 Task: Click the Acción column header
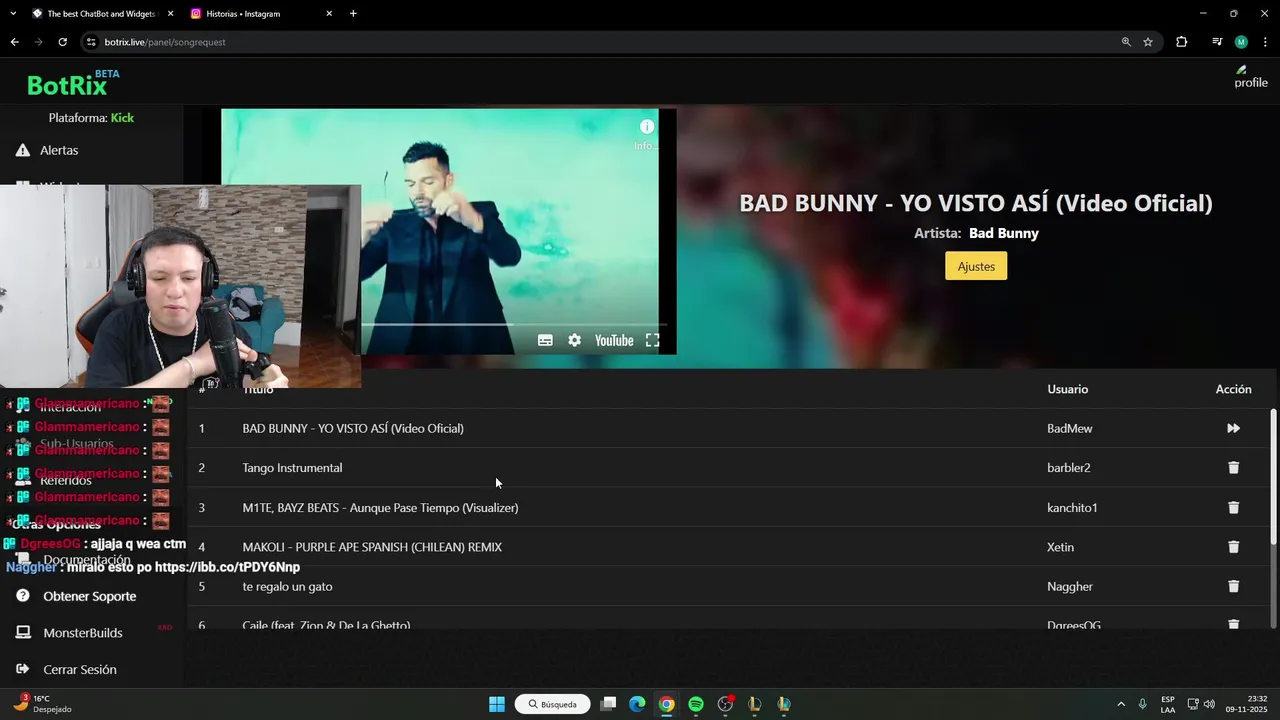tap(1233, 389)
